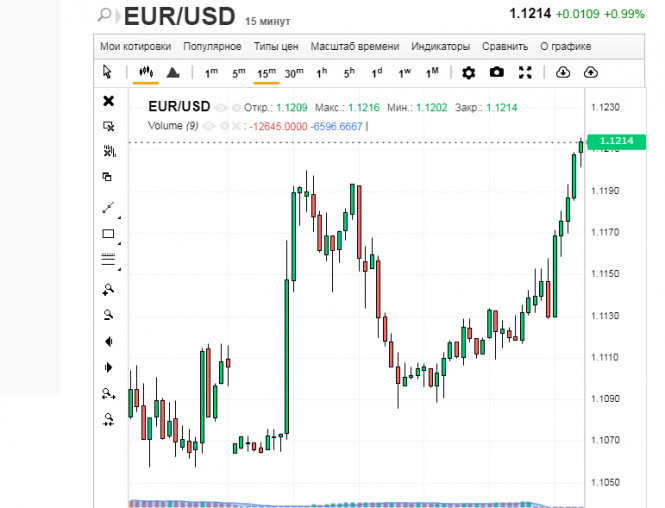Toggle EUR/USD series visibility eye
The width and height of the screenshot is (665, 508).
(220, 108)
